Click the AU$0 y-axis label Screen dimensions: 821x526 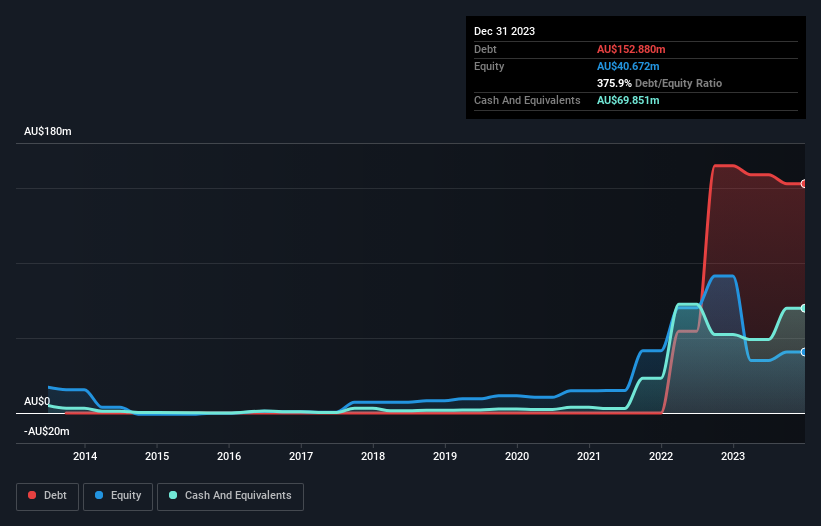pos(37,401)
